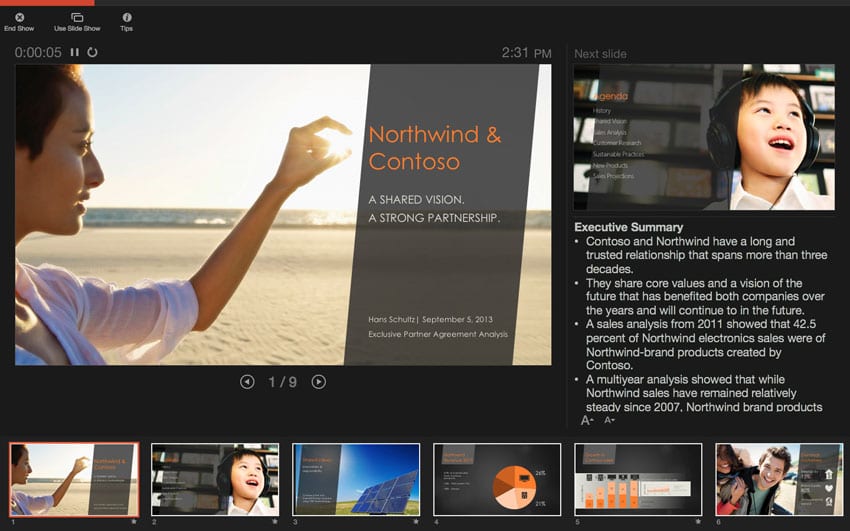
Task: Click the current Northwind & Contoso slide
Action: coord(283,215)
